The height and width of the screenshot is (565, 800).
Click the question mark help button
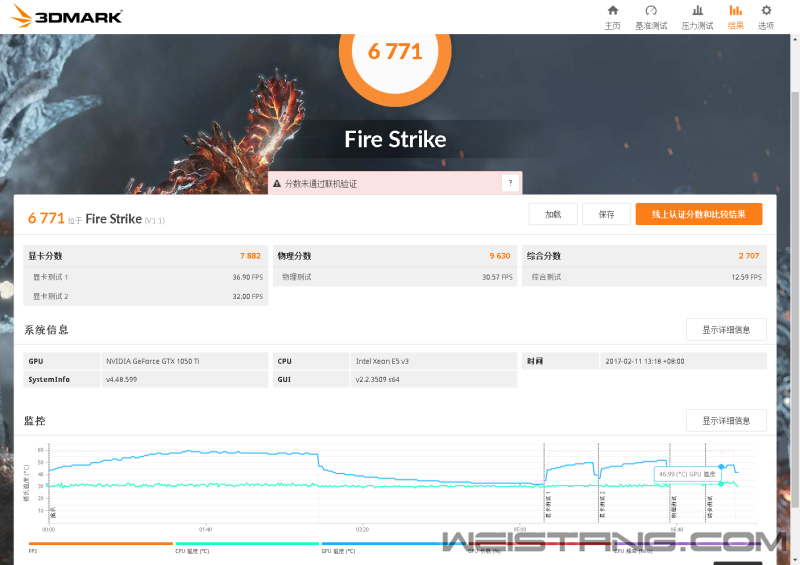click(510, 183)
